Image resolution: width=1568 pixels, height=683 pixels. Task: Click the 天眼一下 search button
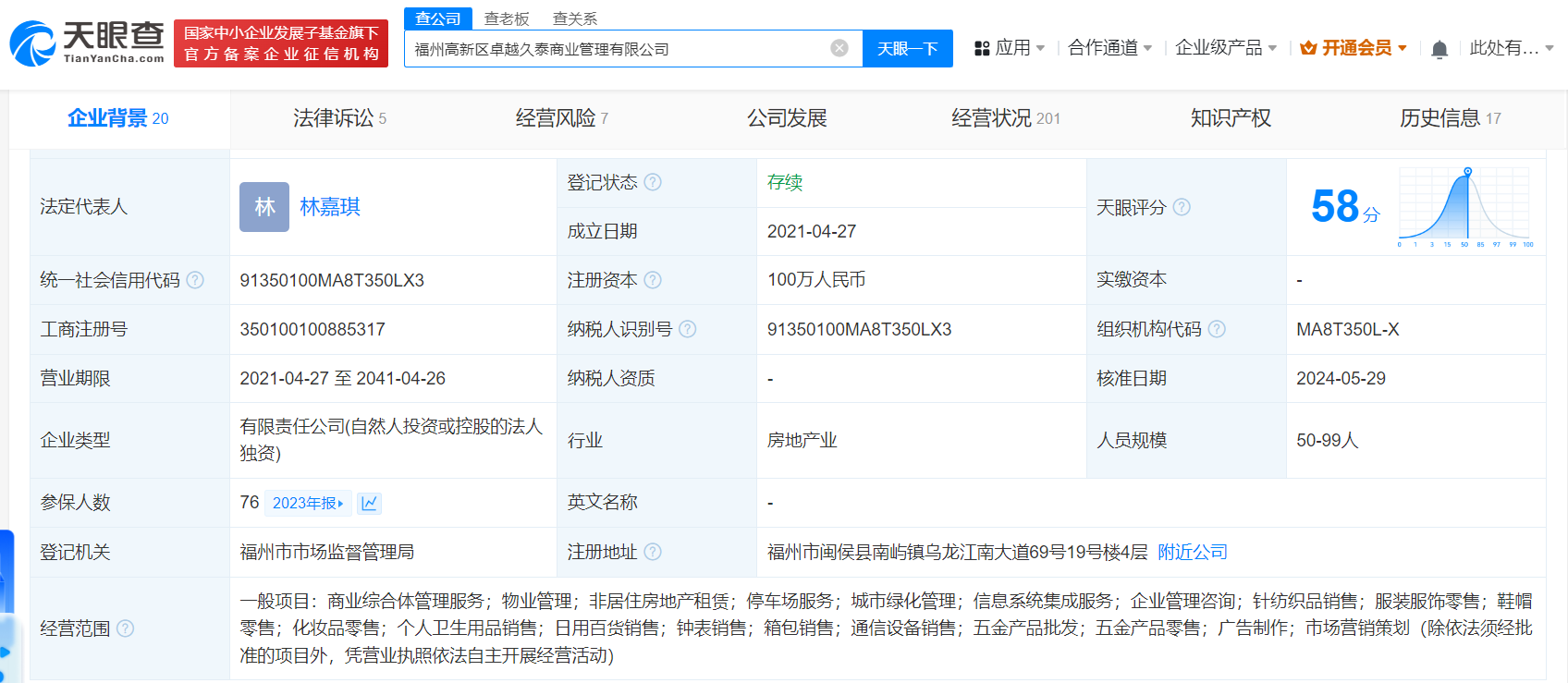click(x=907, y=48)
